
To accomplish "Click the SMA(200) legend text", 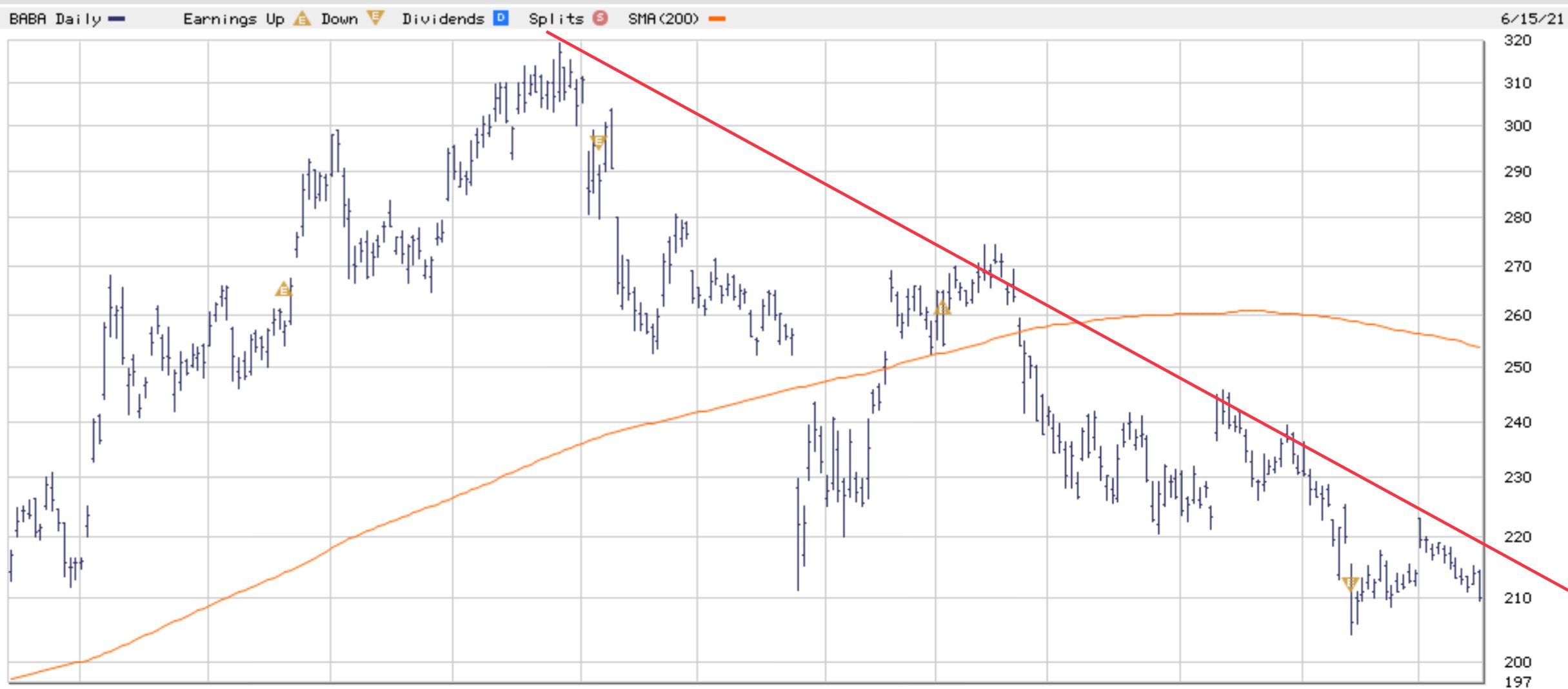I will pyautogui.click(x=664, y=19).
